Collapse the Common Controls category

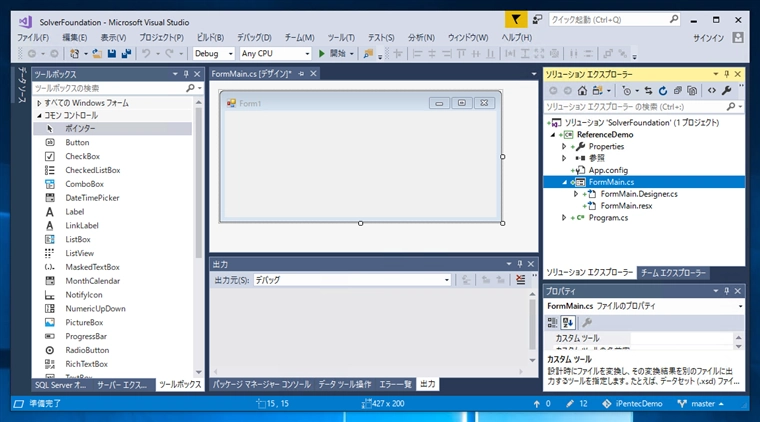[39, 116]
